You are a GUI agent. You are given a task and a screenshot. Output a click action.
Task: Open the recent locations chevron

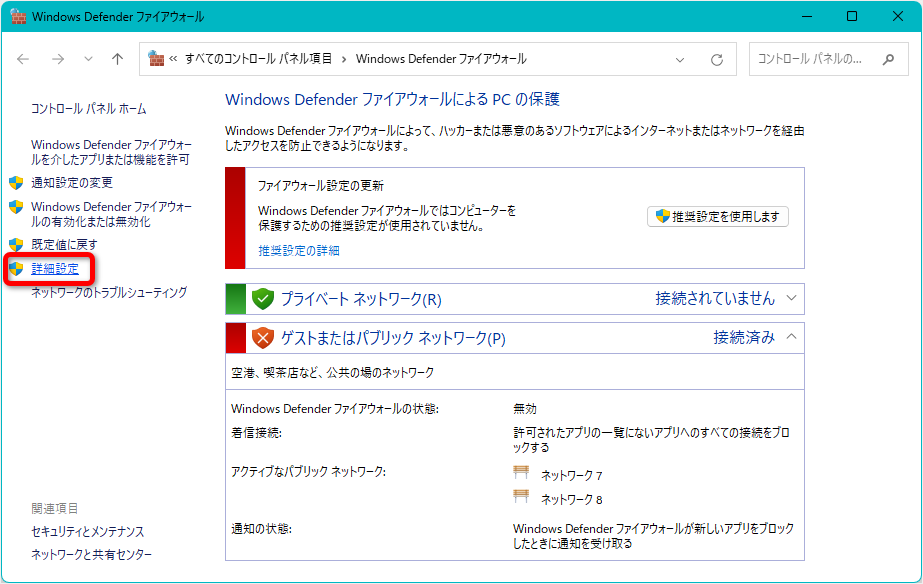tap(88, 59)
